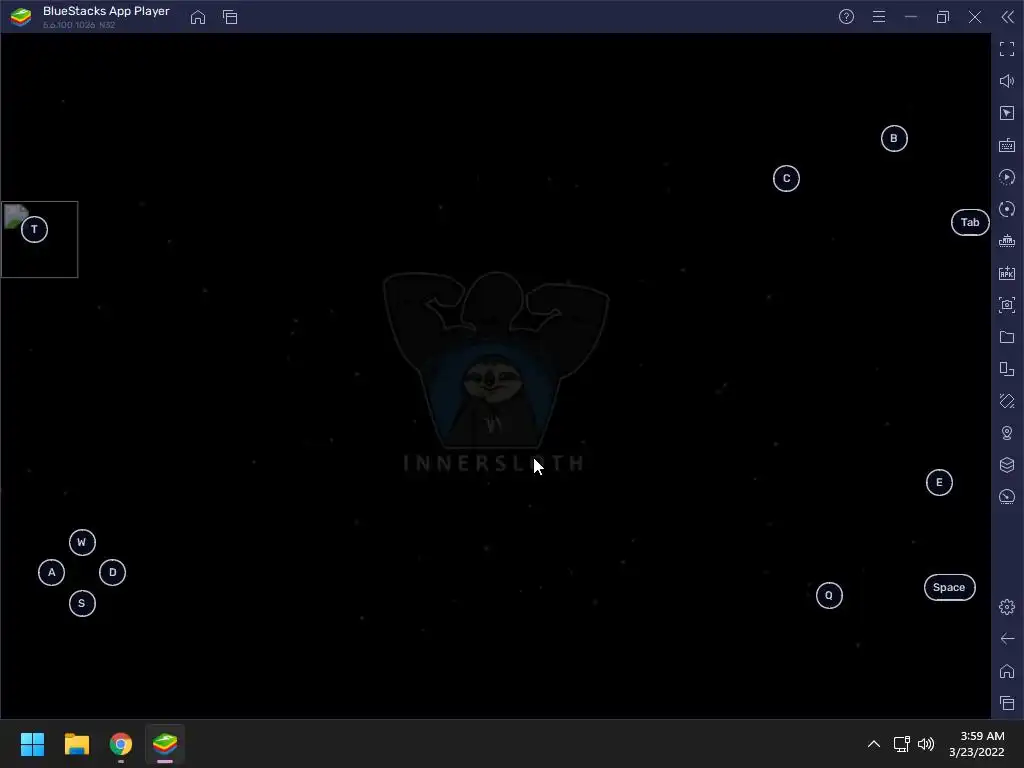The width and height of the screenshot is (1024, 768).
Task: Click the sync operations circular icon
Action: (x=1007, y=209)
